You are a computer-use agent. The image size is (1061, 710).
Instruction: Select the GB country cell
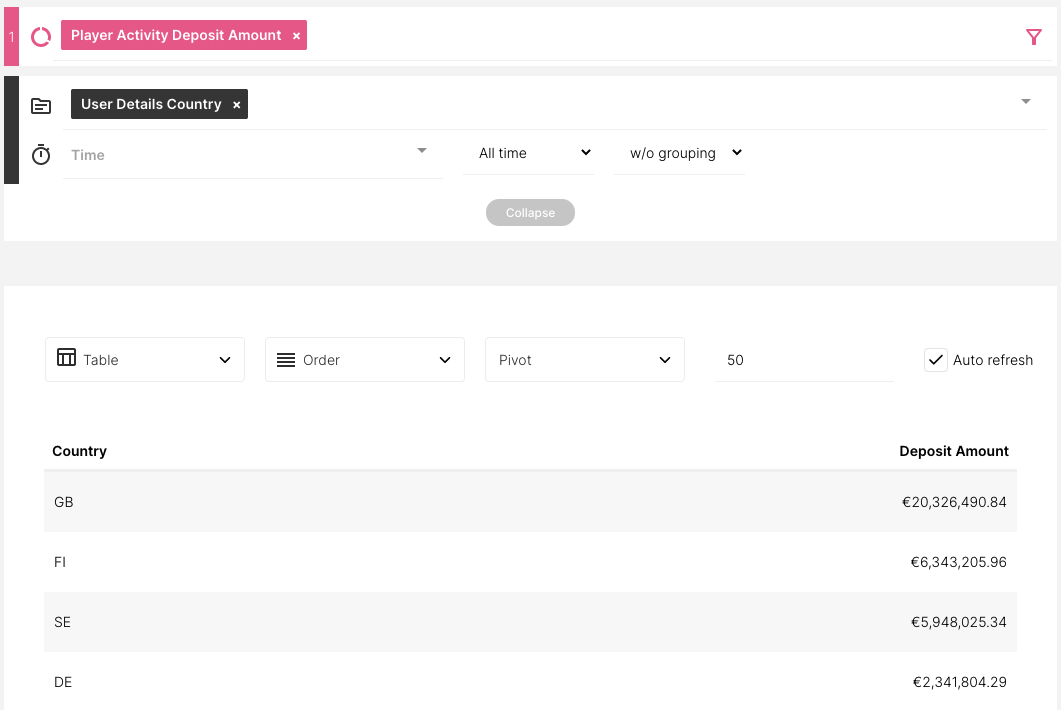64,502
